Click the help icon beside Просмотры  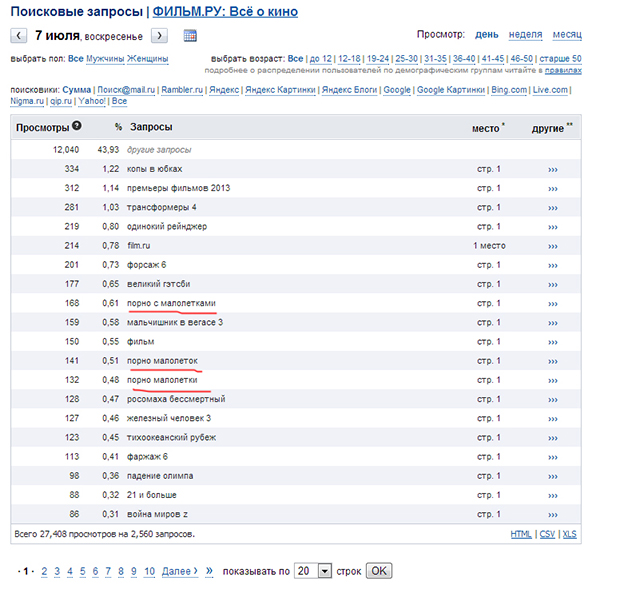click(76, 127)
